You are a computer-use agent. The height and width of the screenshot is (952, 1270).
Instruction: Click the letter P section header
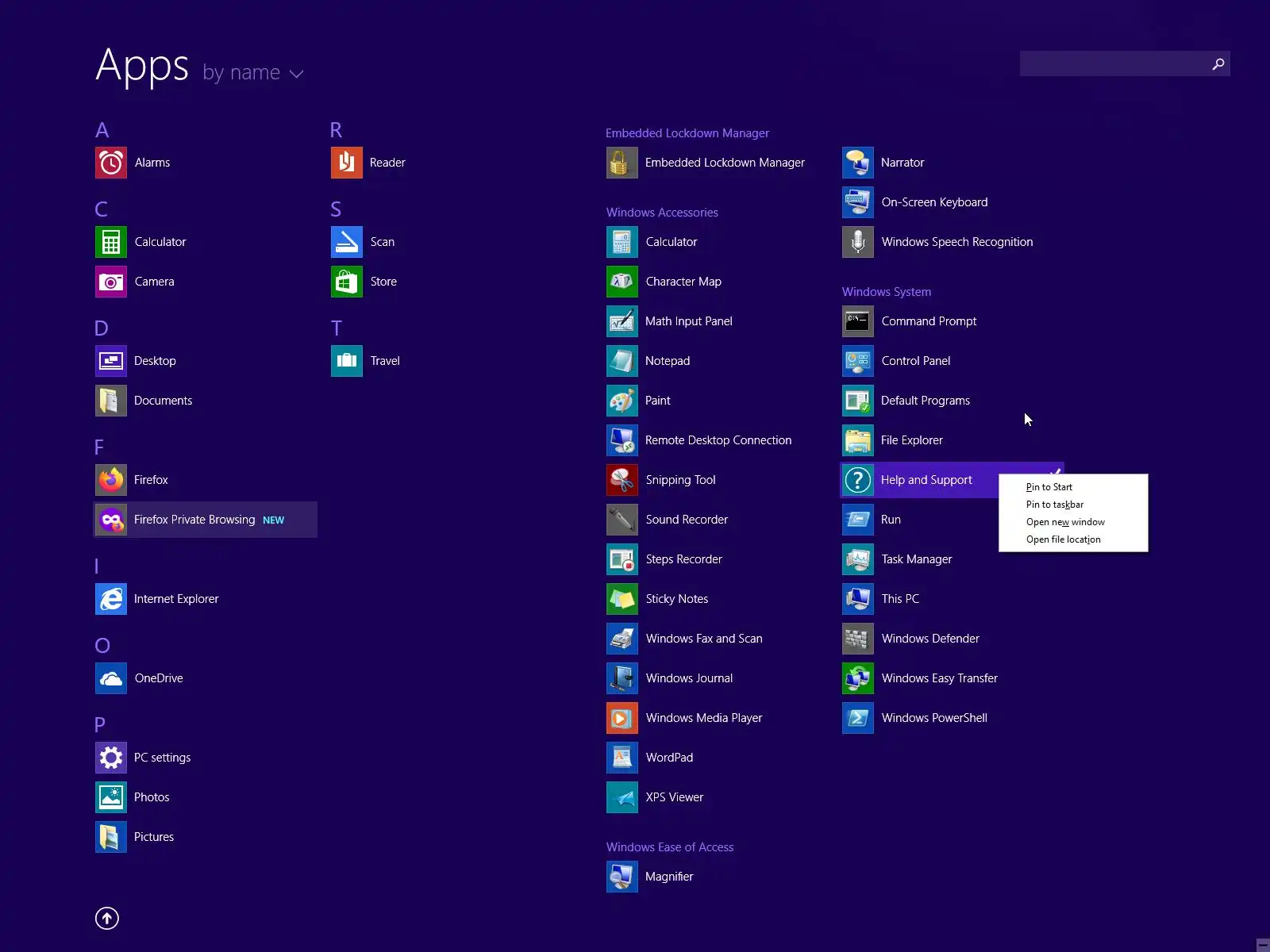click(100, 725)
